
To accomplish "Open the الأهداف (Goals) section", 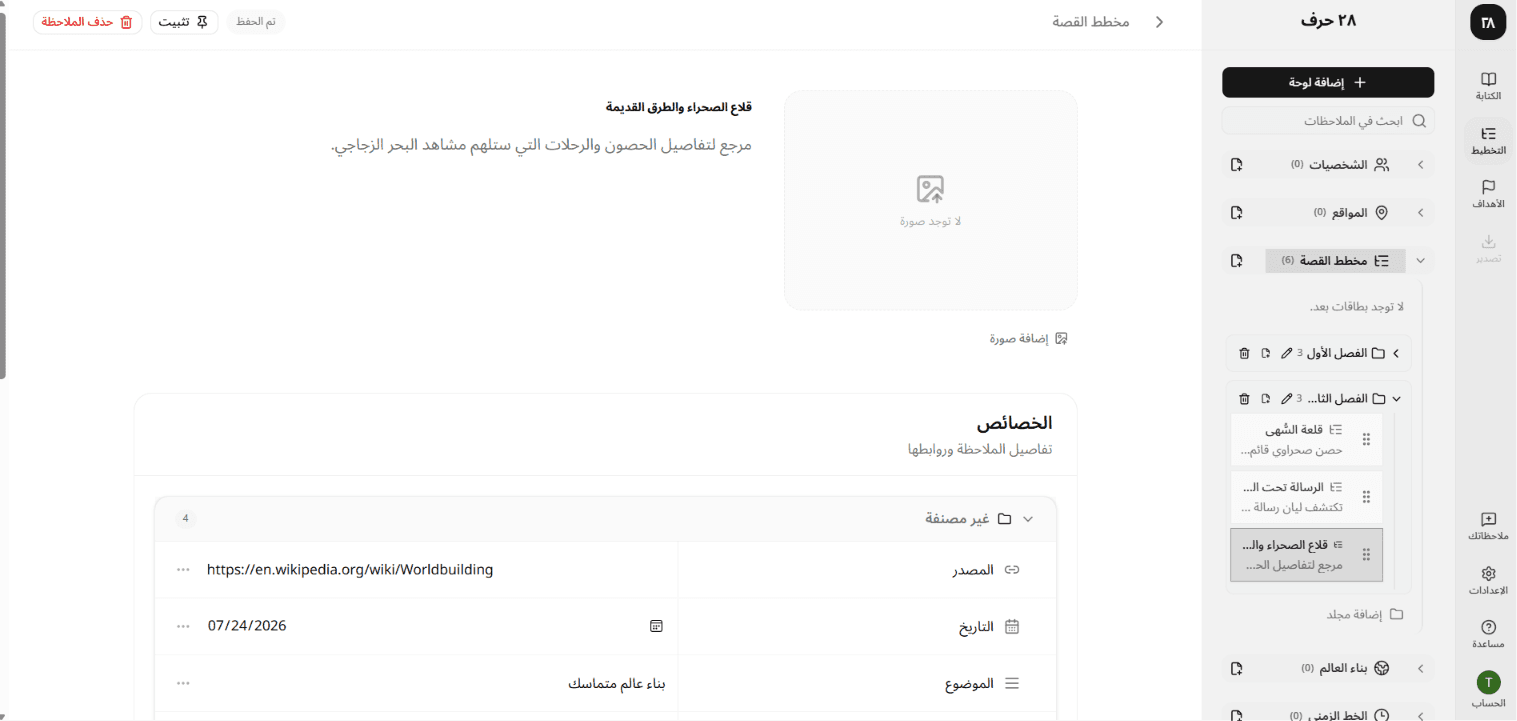I will [x=1488, y=194].
